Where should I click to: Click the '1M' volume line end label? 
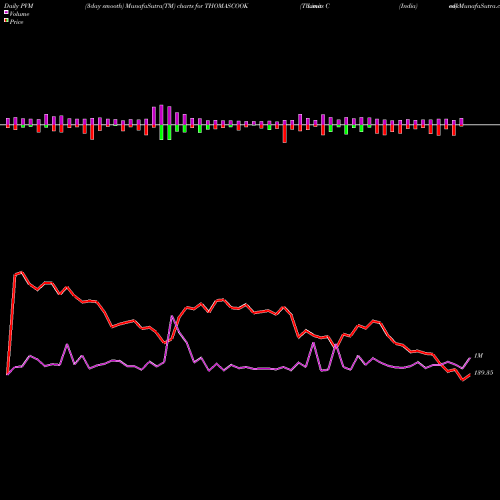478,356
